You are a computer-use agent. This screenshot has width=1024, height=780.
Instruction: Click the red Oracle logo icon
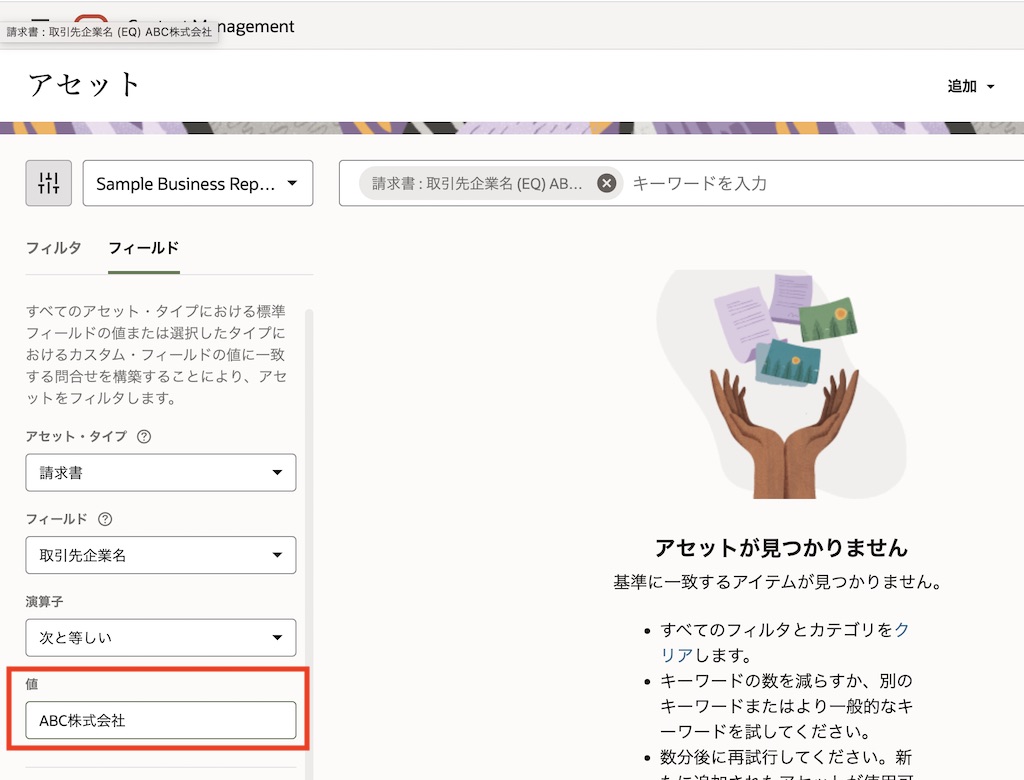click(91, 18)
